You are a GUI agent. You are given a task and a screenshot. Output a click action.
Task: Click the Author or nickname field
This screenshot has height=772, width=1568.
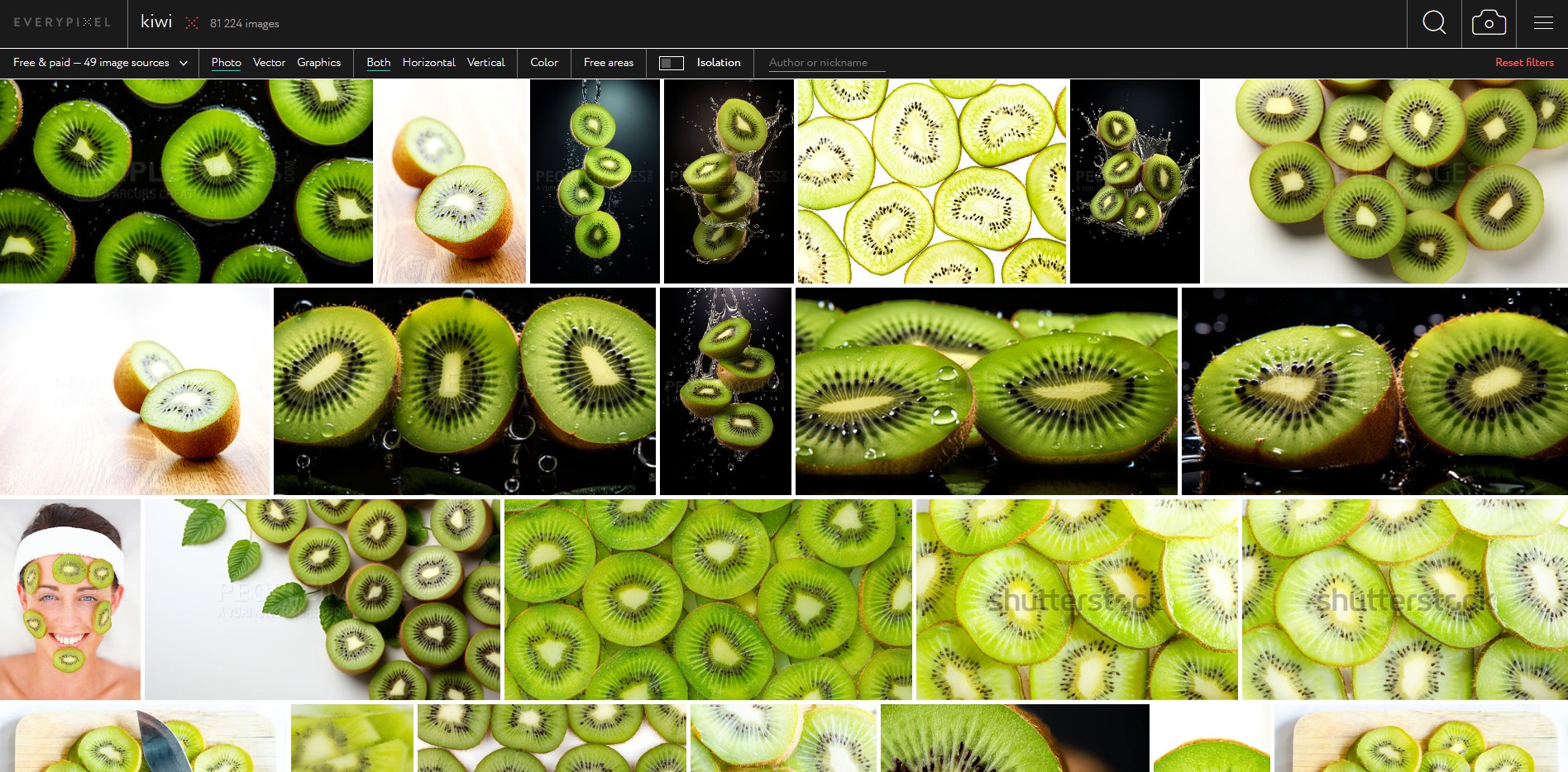[827, 63]
